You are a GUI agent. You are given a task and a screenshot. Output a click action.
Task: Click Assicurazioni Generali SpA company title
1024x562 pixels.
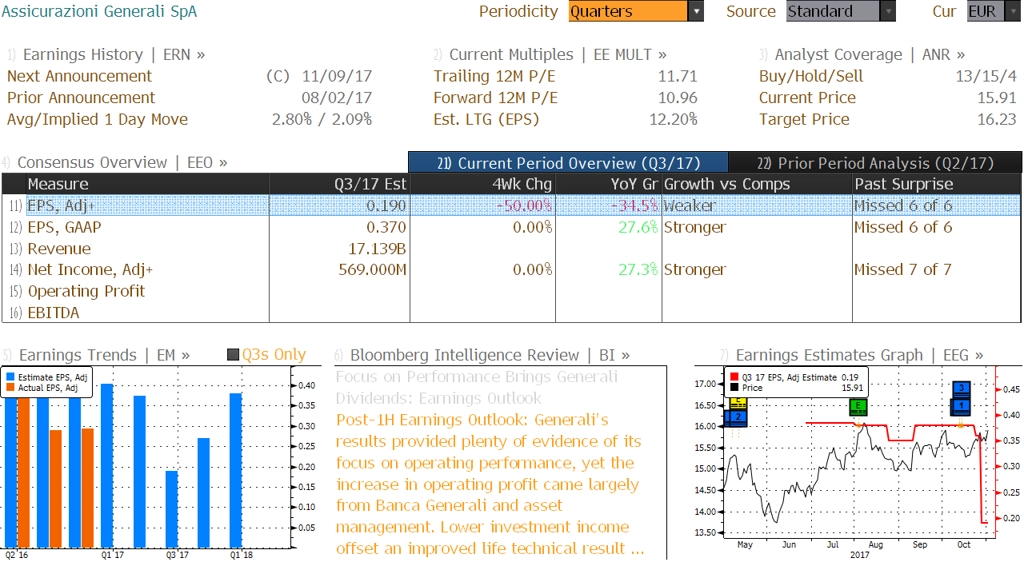click(x=99, y=12)
